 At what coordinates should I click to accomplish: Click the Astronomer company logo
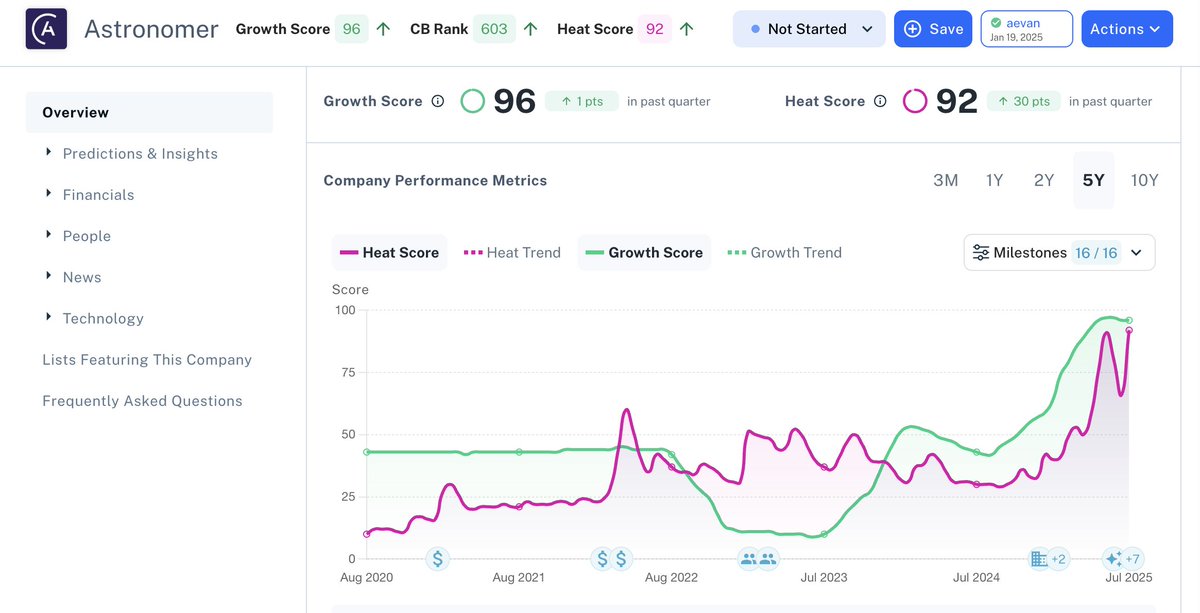click(x=46, y=29)
